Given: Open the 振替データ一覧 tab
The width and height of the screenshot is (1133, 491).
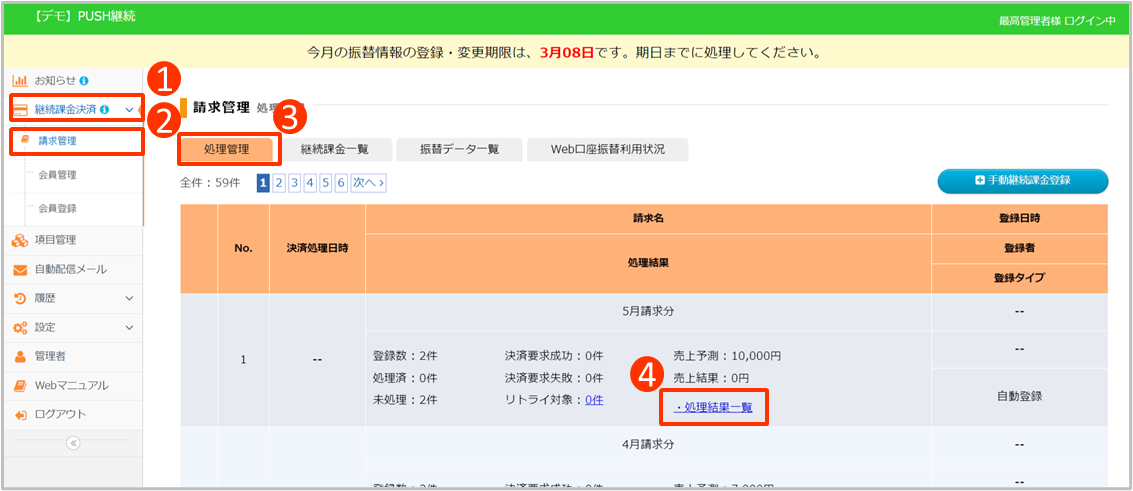Looking at the screenshot, I should point(460,150).
